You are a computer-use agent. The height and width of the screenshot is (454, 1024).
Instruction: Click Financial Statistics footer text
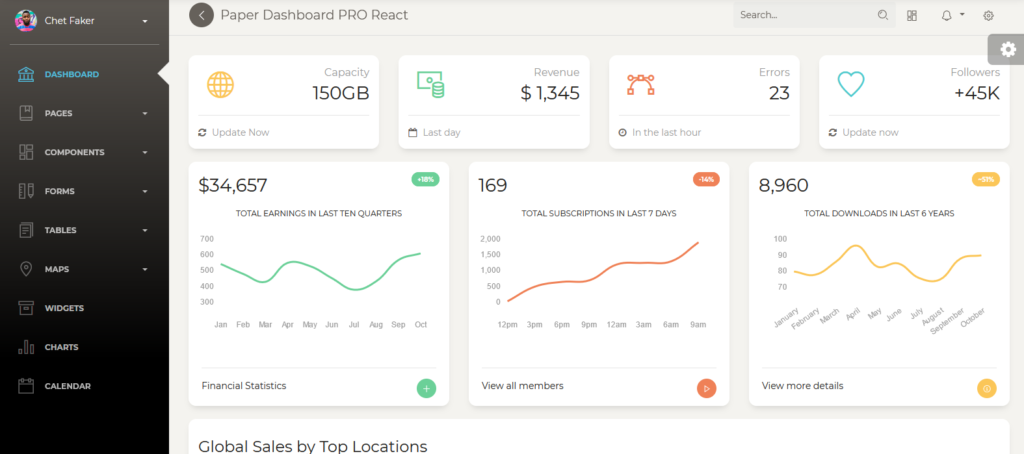tap(244, 386)
